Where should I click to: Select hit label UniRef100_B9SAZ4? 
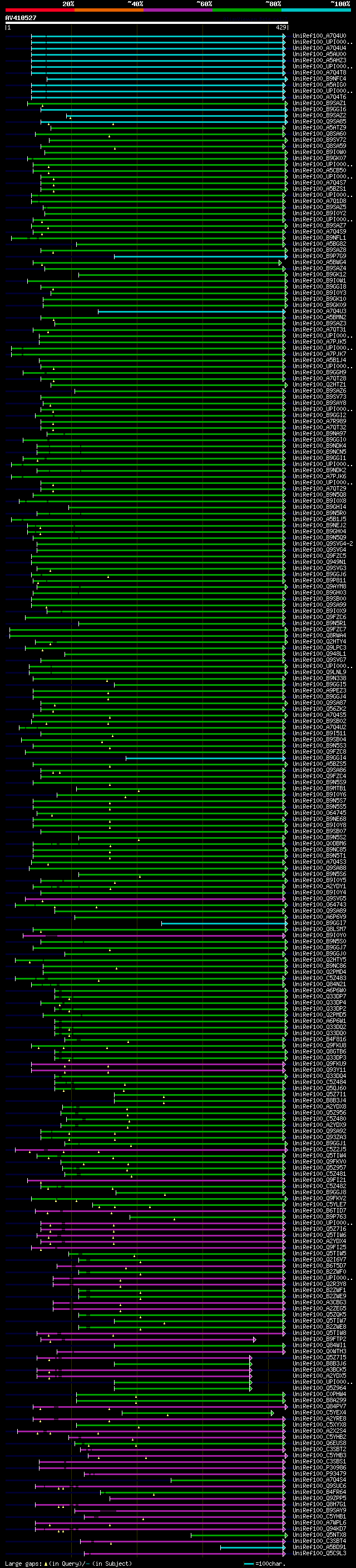pos(319,269)
